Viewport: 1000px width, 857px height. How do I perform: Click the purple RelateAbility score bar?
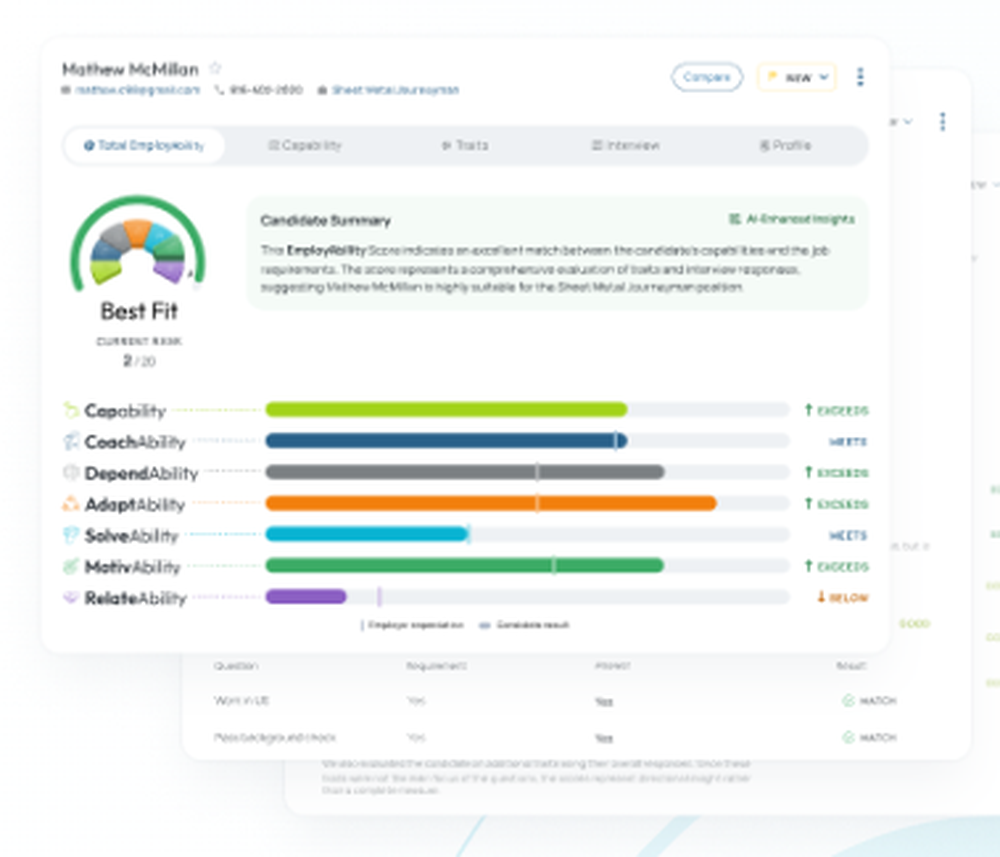306,597
